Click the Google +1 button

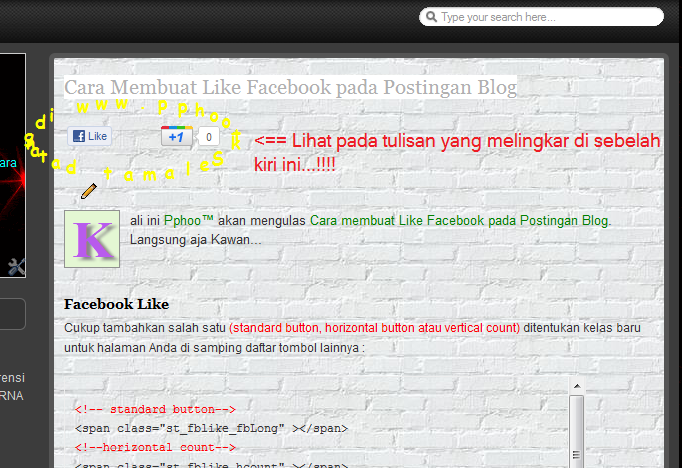[x=177, y=137]
